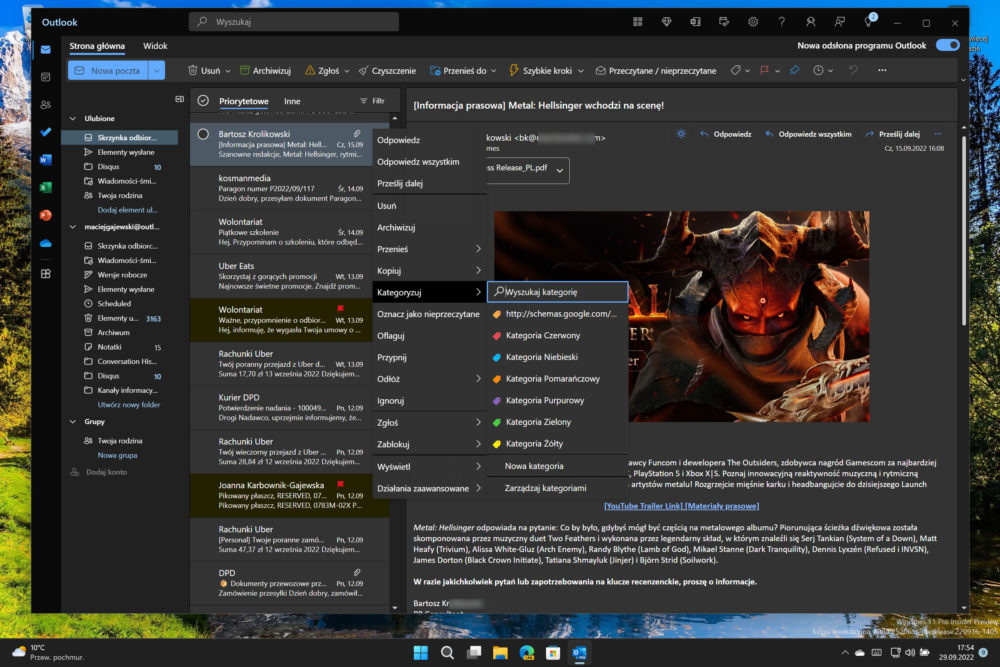Collapse the Ulubione folder section
The height and width of the screenshot is (667, 1000).
click(x=73, y=119)
